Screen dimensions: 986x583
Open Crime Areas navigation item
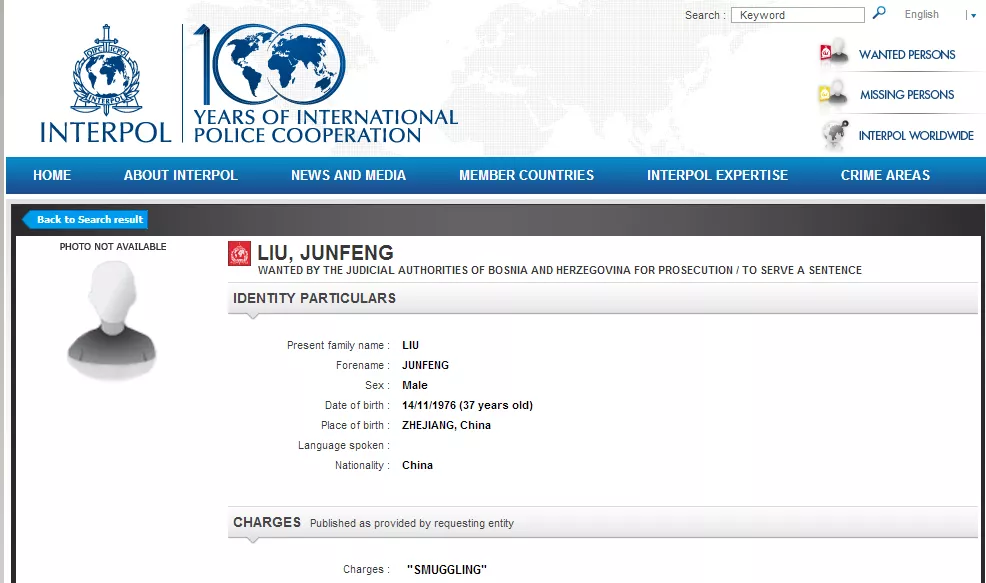pos(885,175)
